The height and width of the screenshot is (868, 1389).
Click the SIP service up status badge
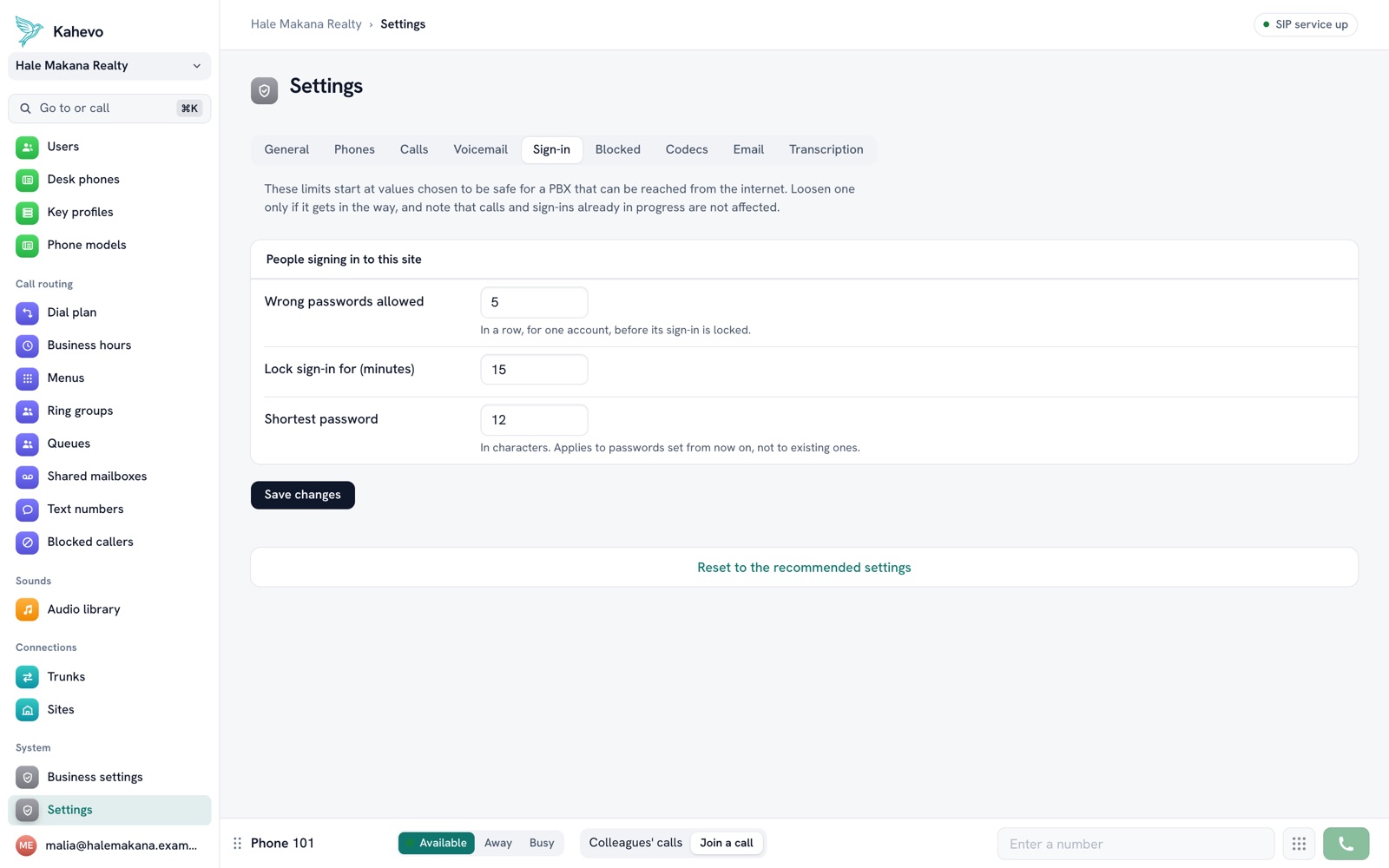1306,24
